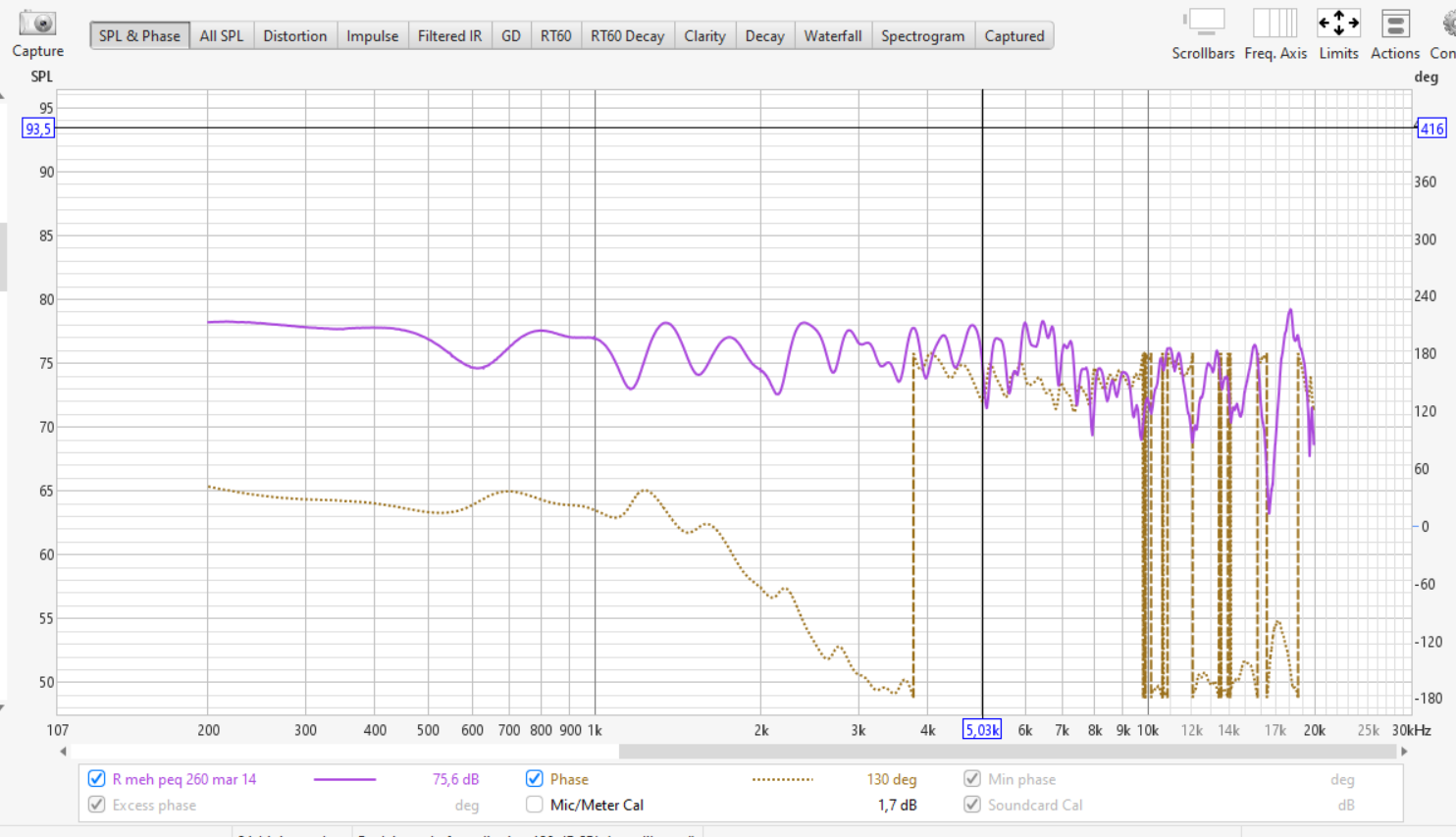The image size is (1456, 837).
Task: Enable the Mic/Meter Cal checkbox
Action: click(x=534, y=805)
